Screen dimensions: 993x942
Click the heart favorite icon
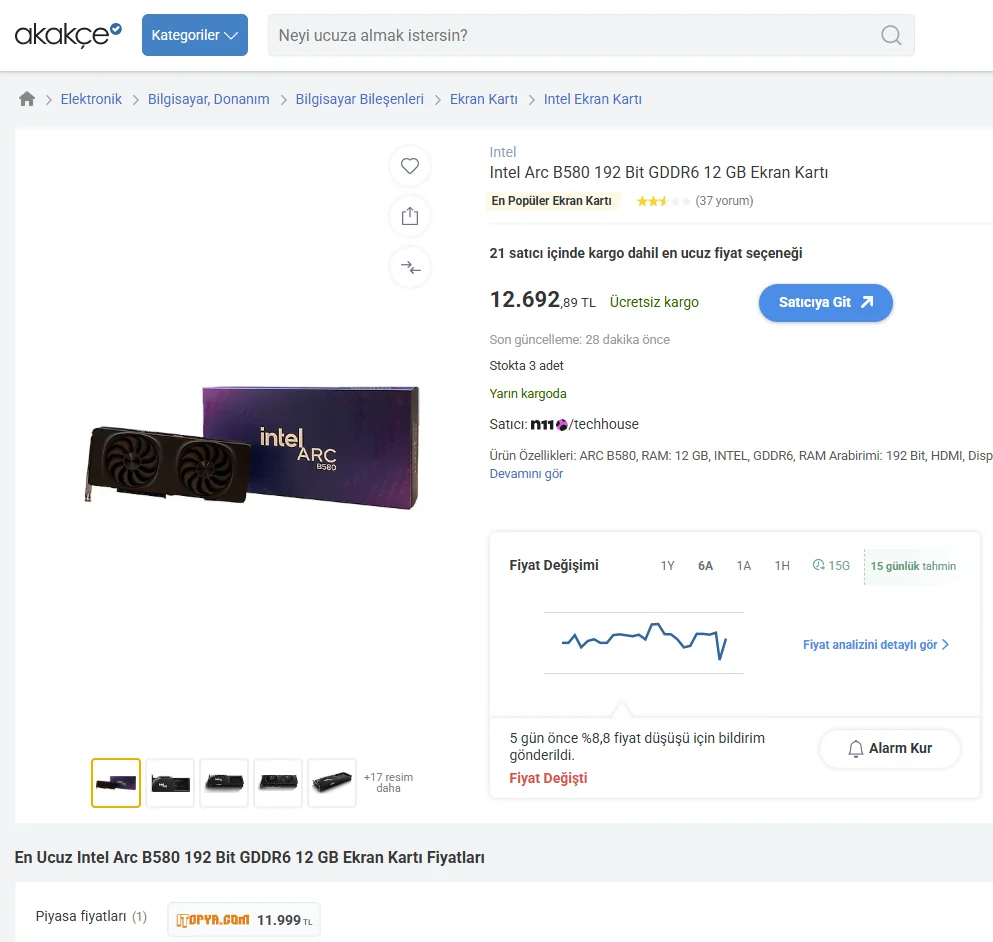pos(410,166)
